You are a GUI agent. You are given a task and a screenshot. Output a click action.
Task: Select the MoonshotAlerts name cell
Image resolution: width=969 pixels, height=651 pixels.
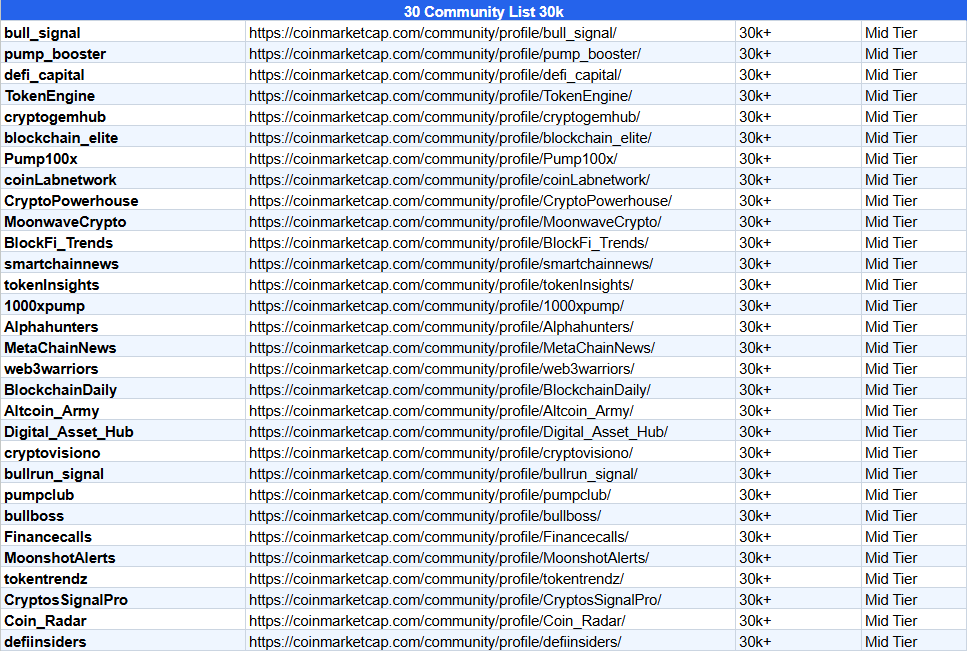click(x=123, y=558)
